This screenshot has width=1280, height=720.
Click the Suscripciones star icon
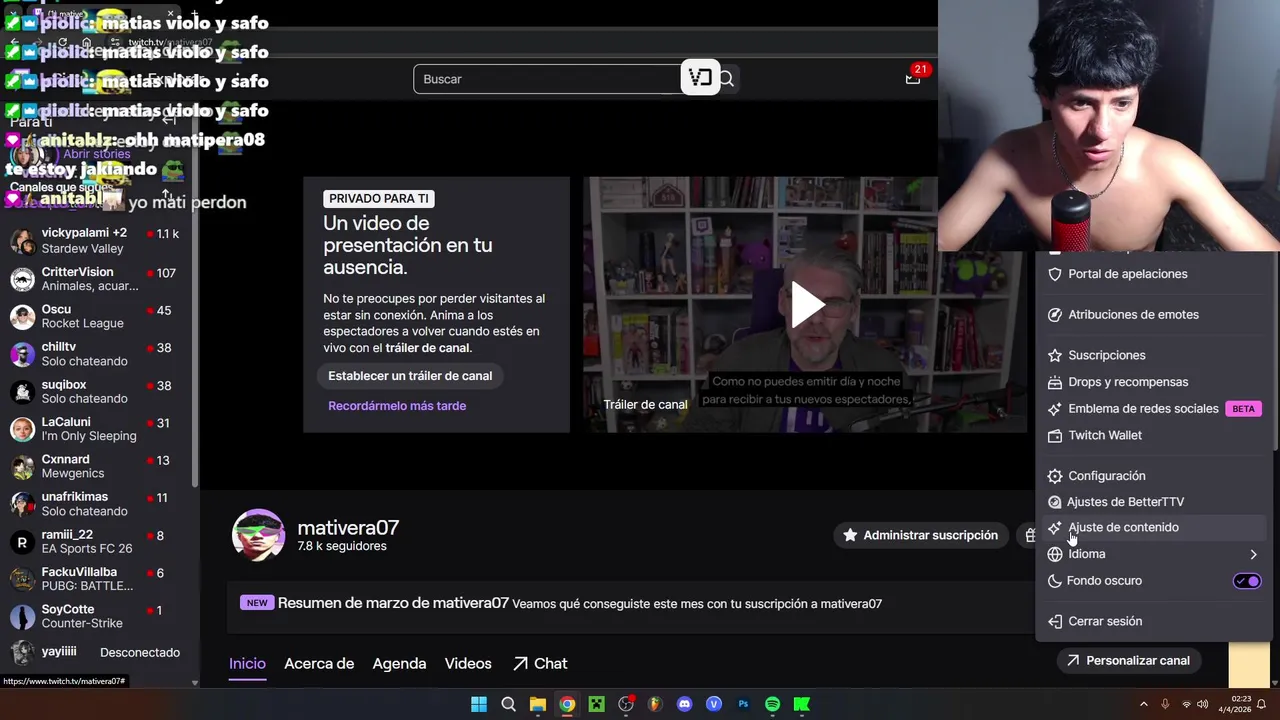(1054, 355)
